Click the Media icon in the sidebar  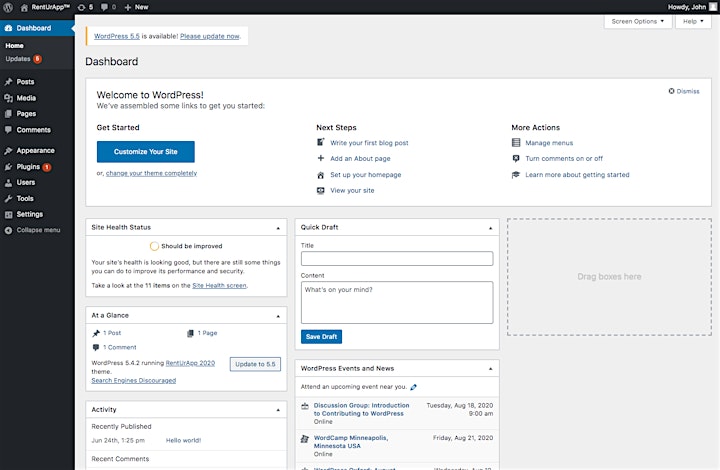pos(8,98)
